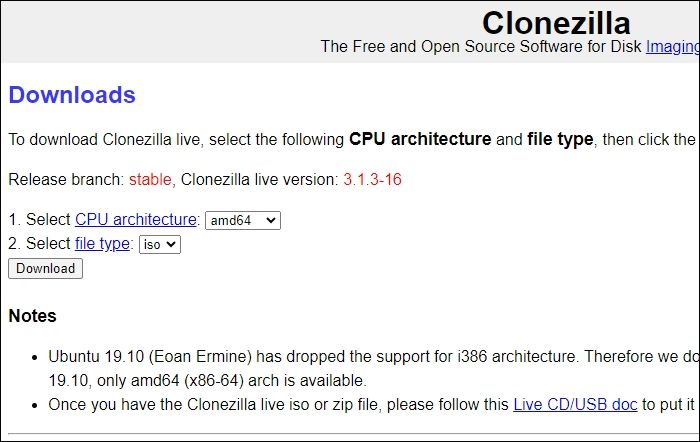
Task: Open the file type hyperlink in step 2
Action: click(x=102, y=244)
